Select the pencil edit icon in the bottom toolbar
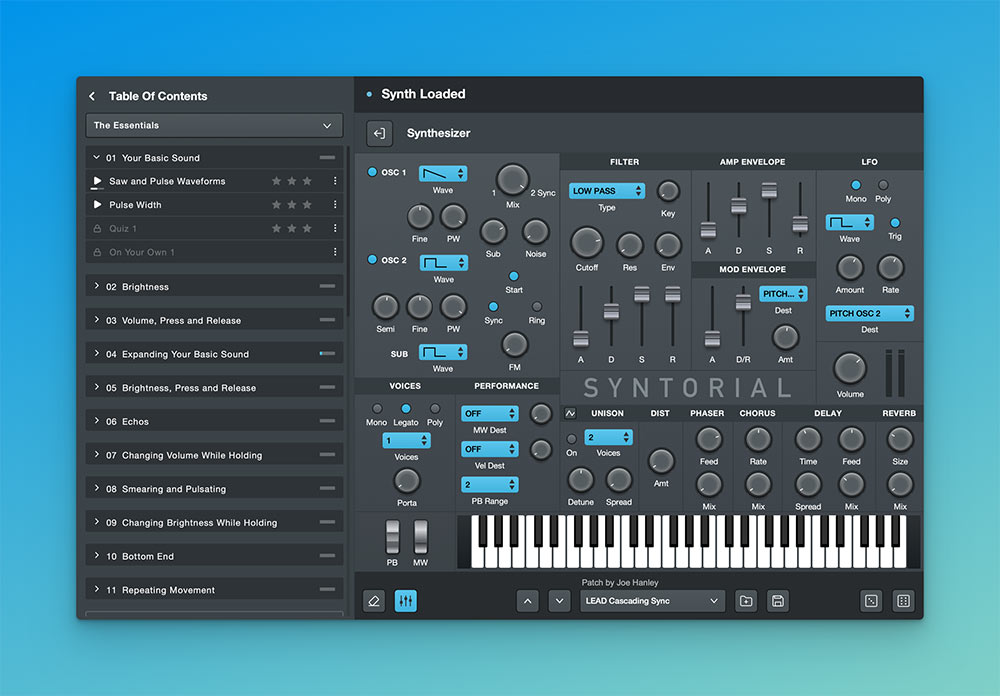This screenshot has width=1000, height=696. [373, 600]
